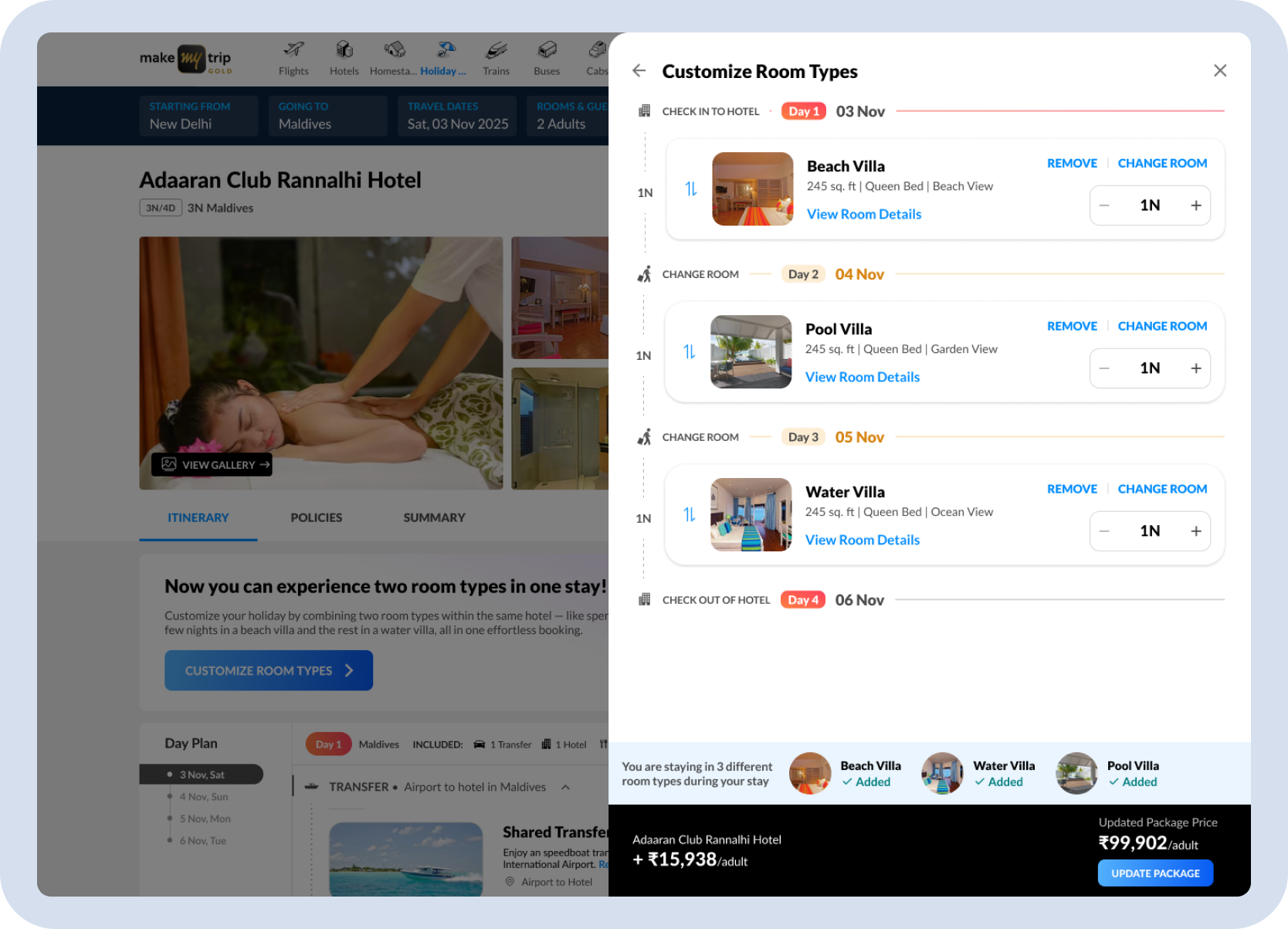Open the Holiday Packages icon in the navigation
Screen dimensions: 1288x929
446,50
